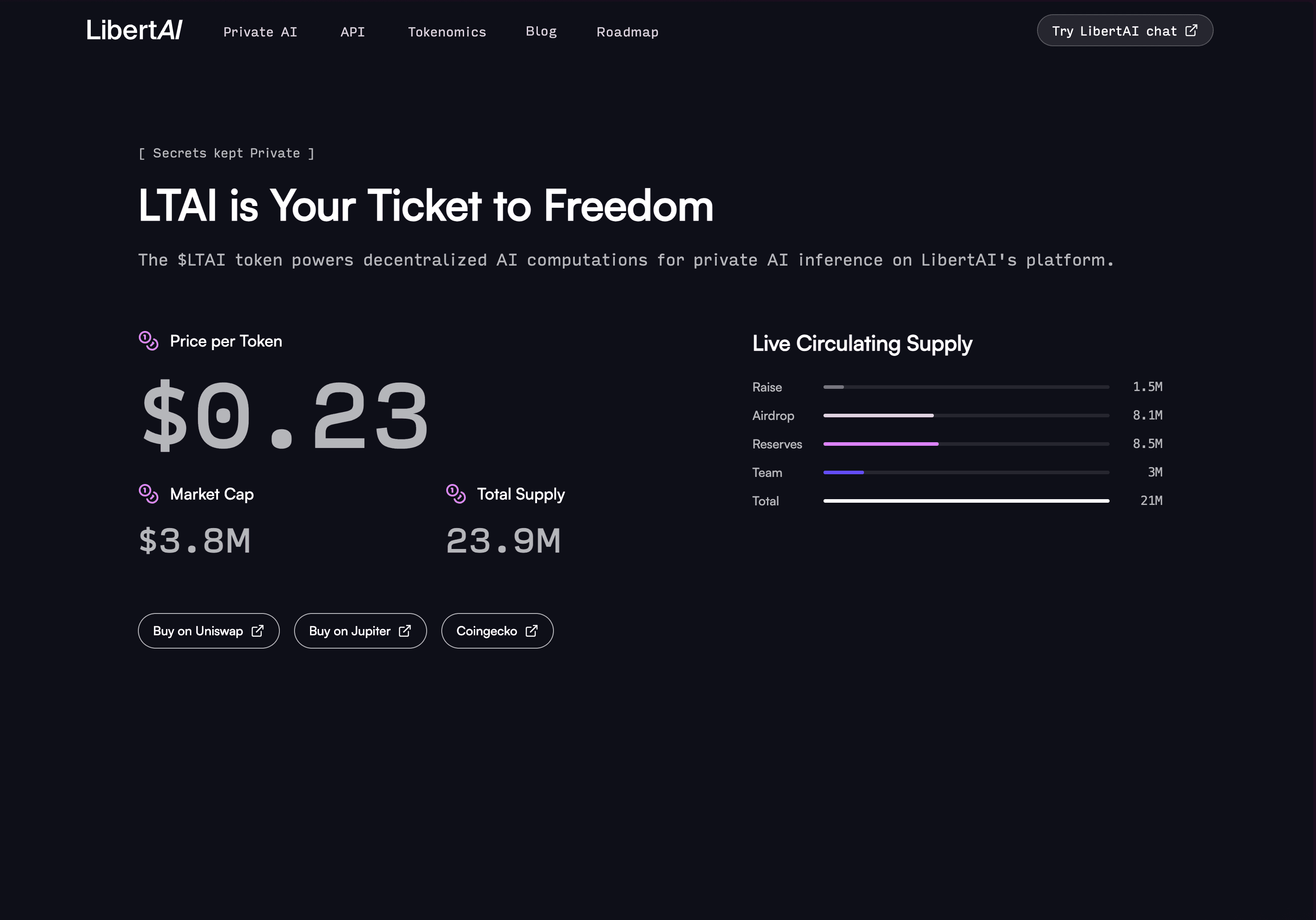
Task: Click the LibertAI logo
Action: point(134,30)
